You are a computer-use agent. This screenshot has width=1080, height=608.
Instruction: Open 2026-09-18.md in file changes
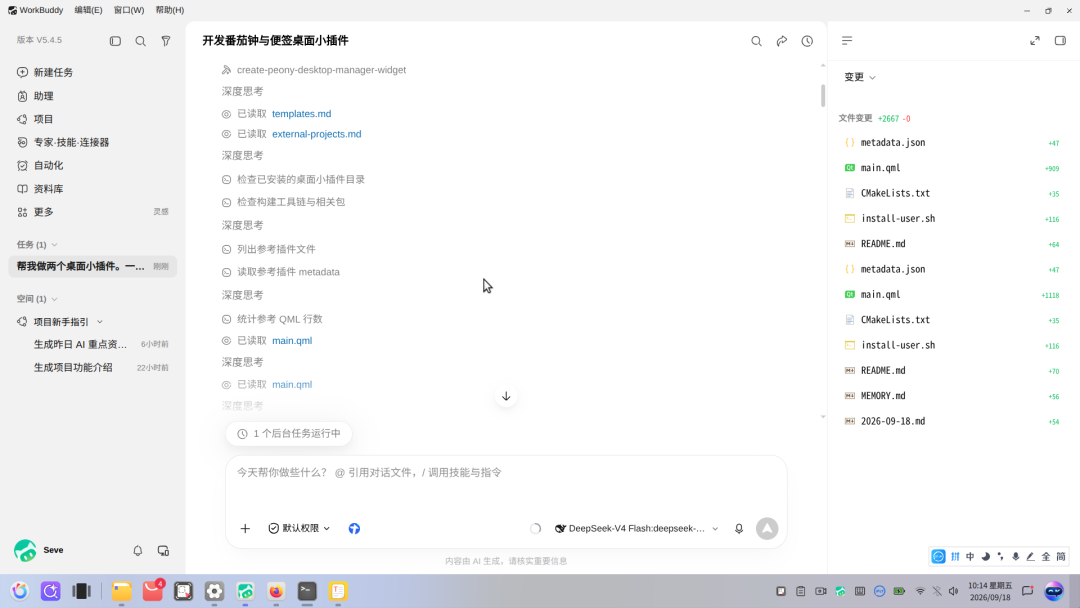952,421
